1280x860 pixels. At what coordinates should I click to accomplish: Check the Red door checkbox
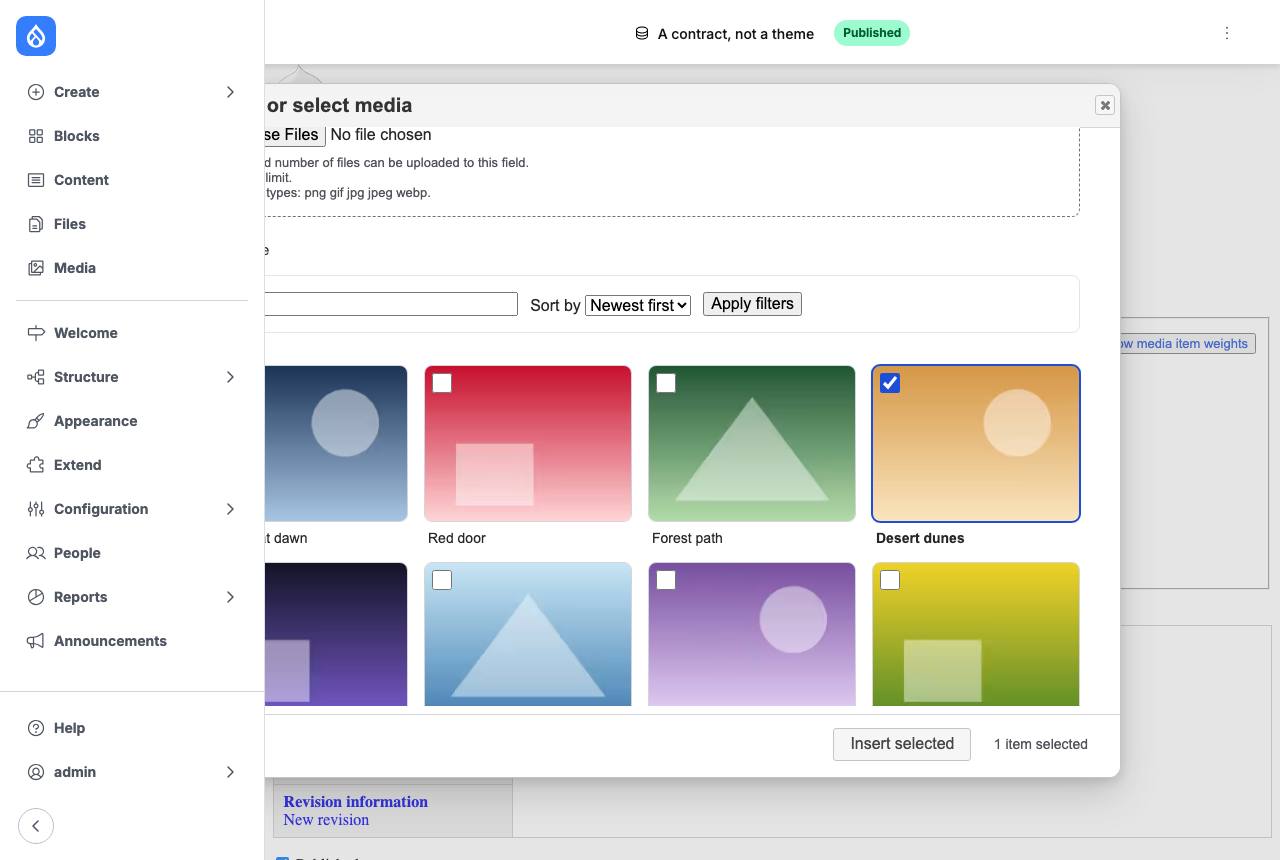(x=442, y=383)
